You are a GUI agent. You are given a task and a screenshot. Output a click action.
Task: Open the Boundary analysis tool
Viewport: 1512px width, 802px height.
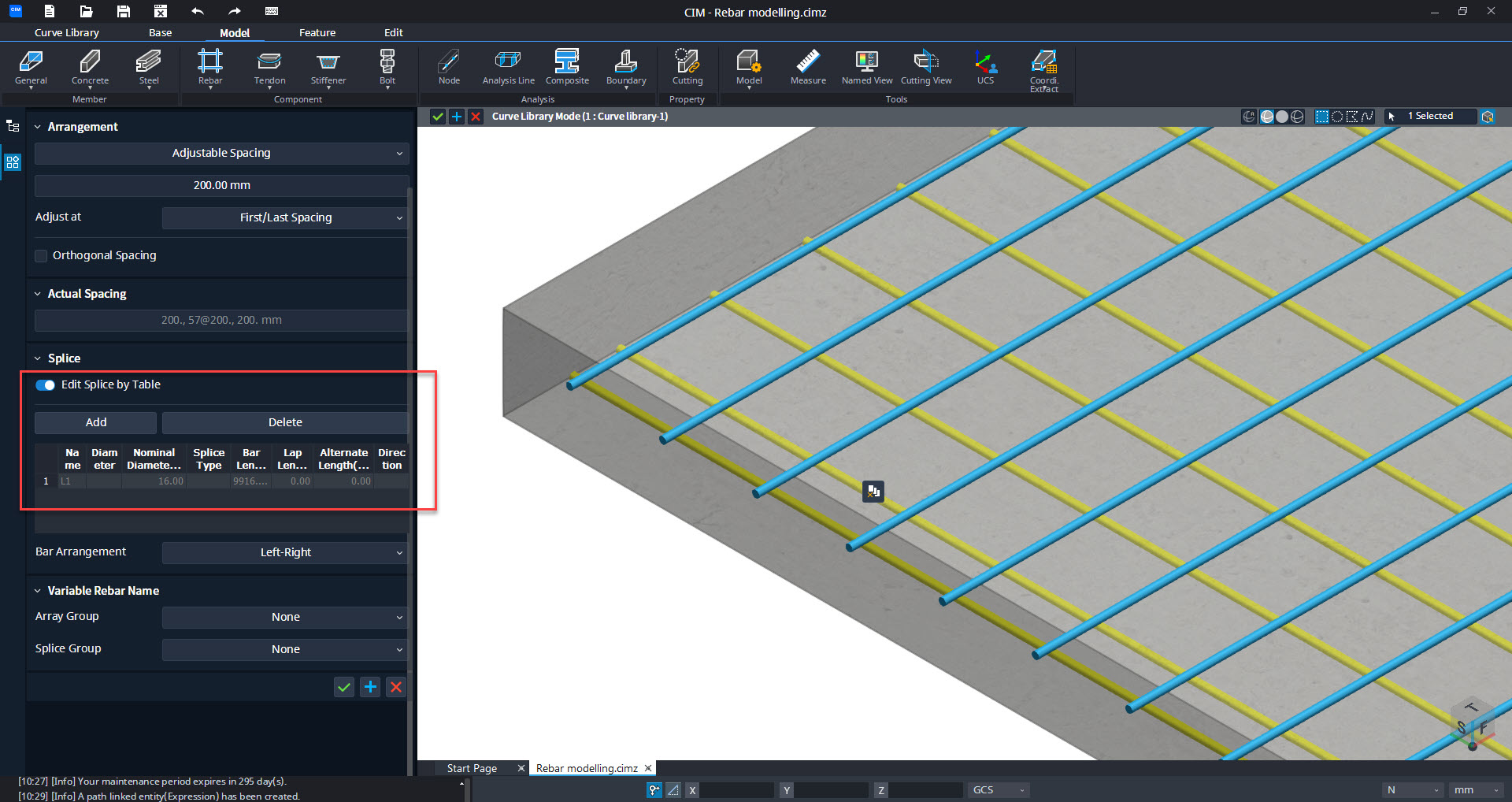626,68
